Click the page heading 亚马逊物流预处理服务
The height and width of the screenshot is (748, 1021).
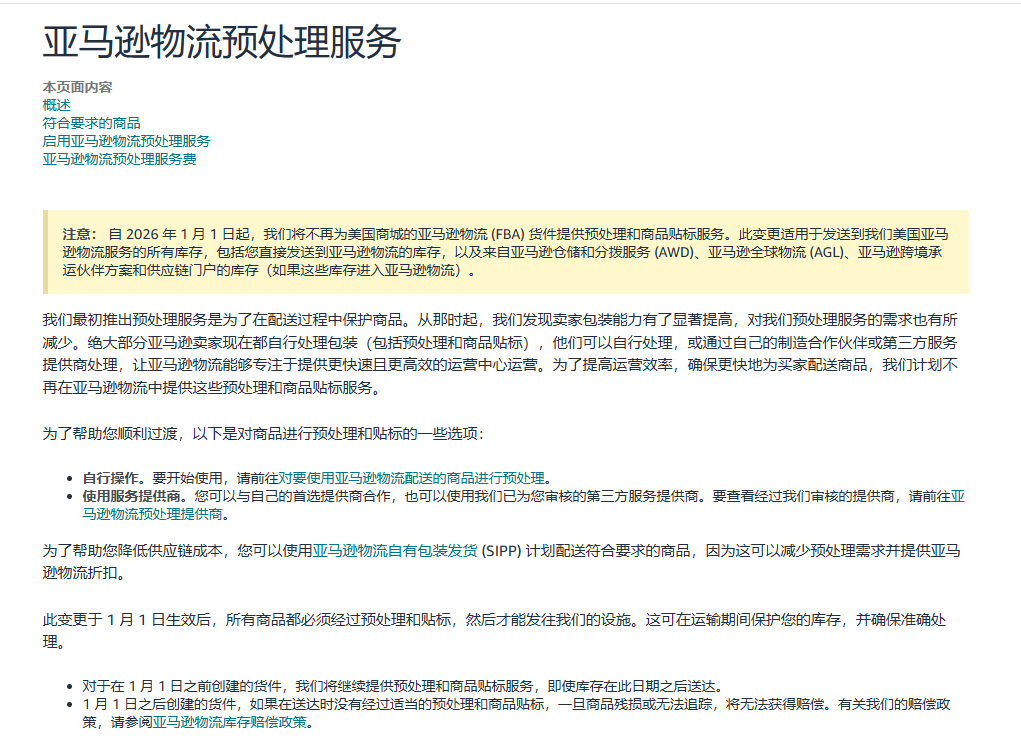pyautogui.click(x=222, y=42)
